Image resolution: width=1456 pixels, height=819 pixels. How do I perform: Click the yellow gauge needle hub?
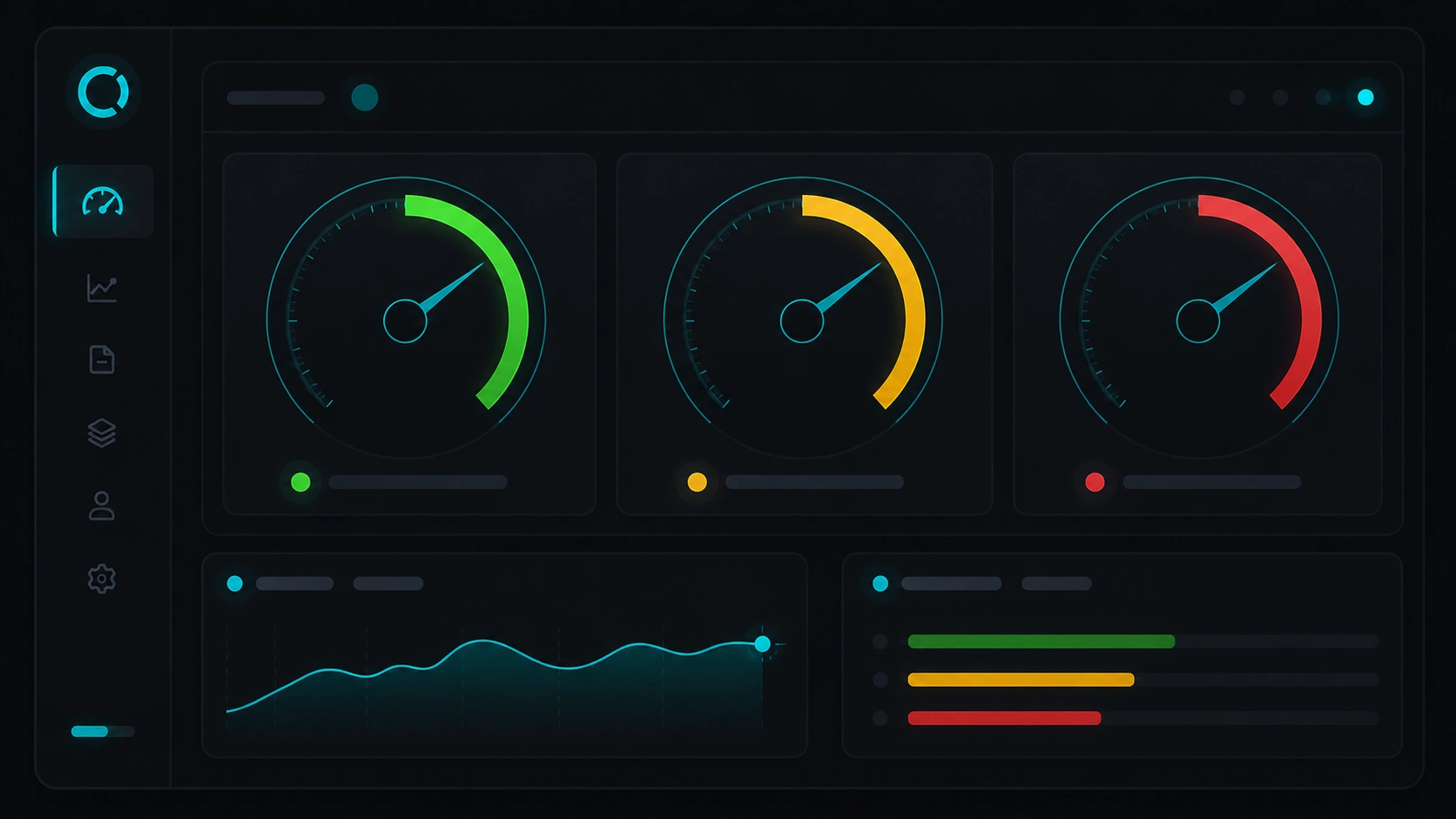802,321
